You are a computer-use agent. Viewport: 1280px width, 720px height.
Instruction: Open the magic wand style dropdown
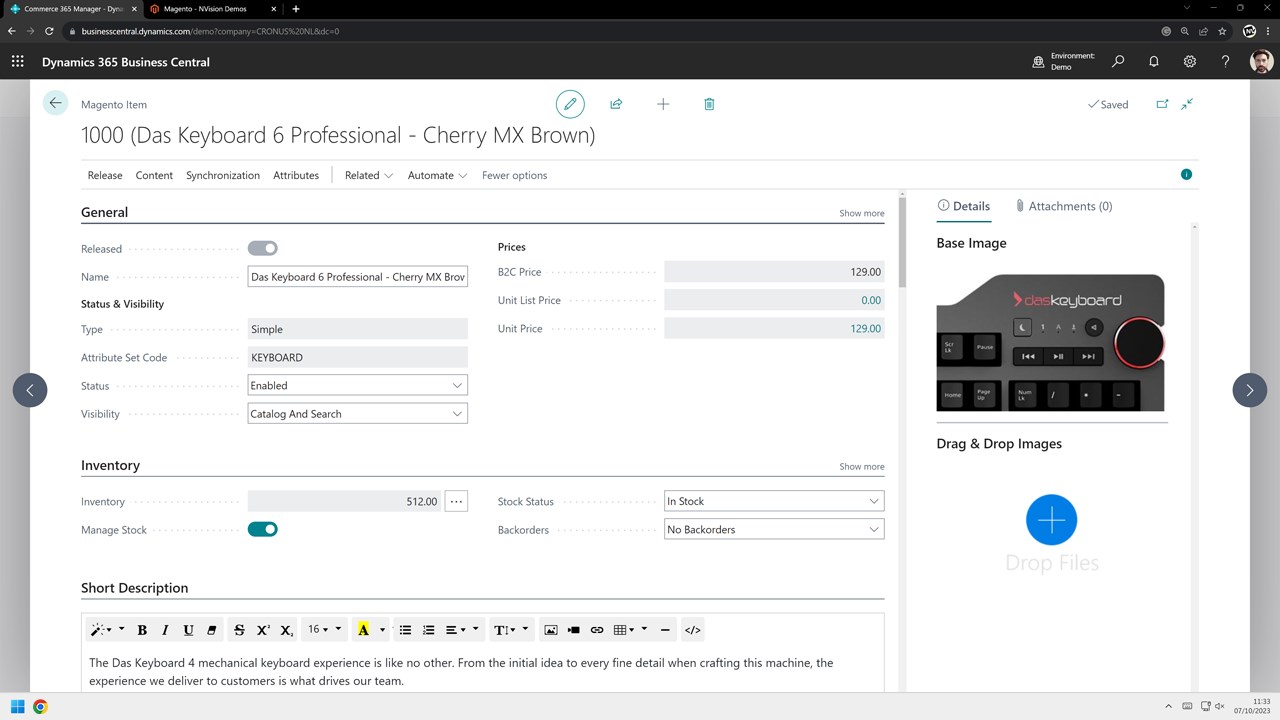point(107,630)
